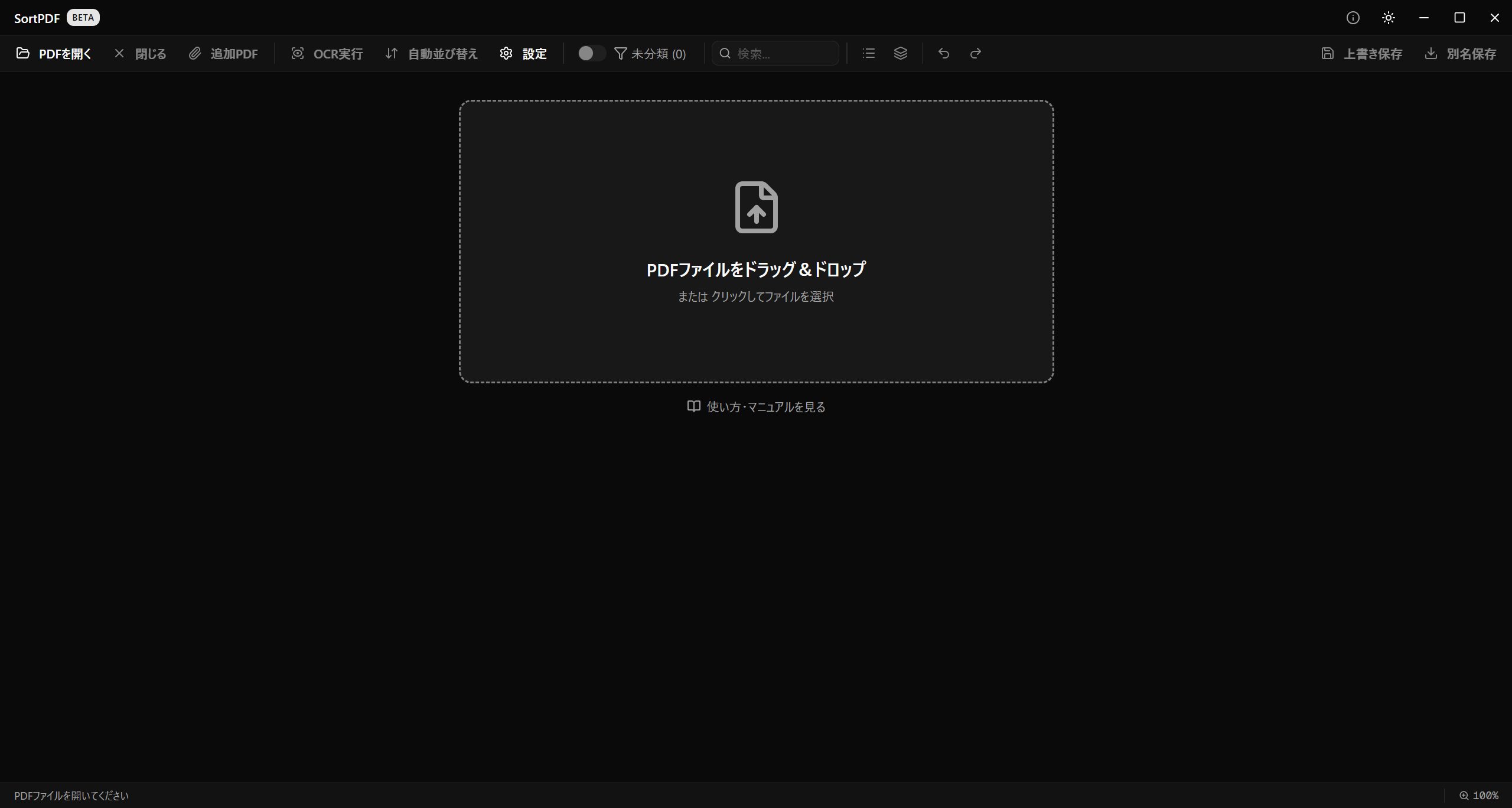
Task: Save with 上書き保存
Action: pos(1362,53)
